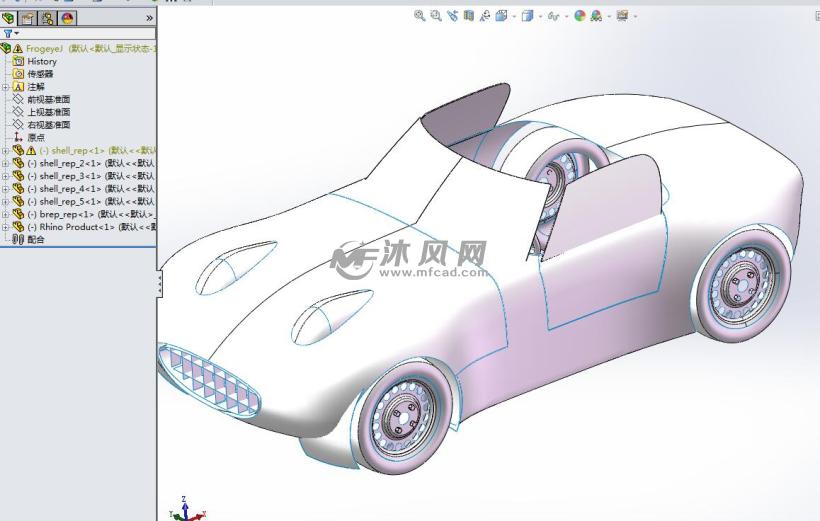Expand the panel tabs double chevron
The width and height of the screenshot is (820, 521).
150,18
